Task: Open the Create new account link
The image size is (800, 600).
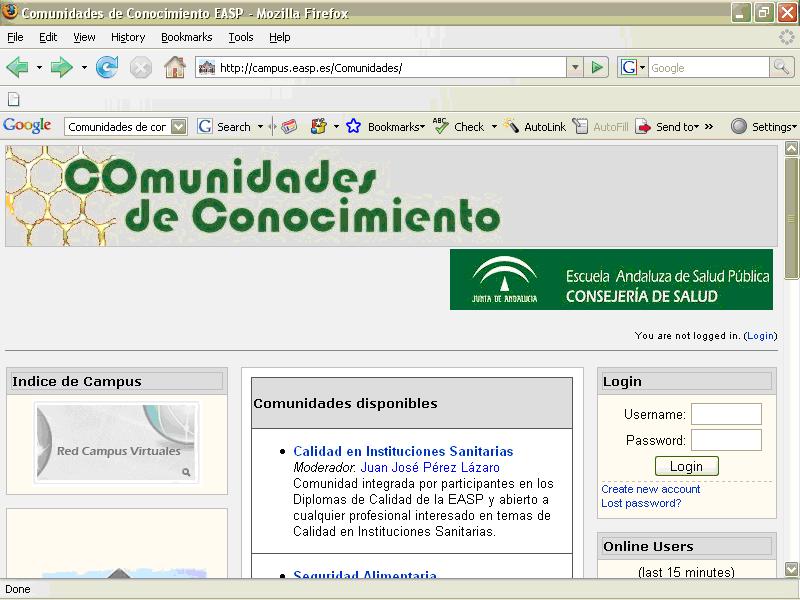Action: (x=650, y=489)
